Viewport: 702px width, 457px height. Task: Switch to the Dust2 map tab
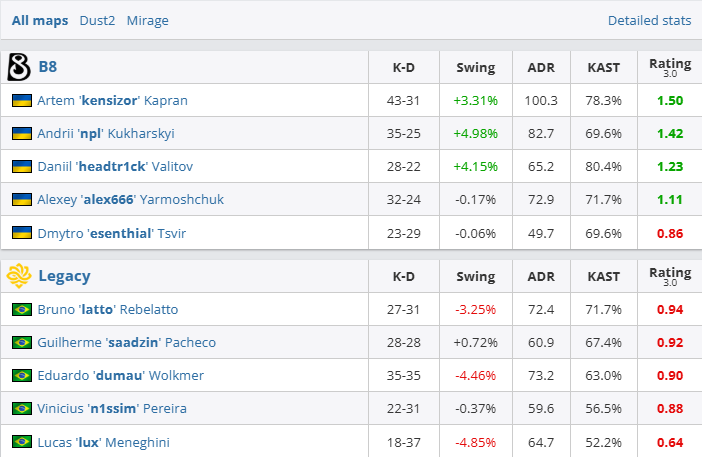(97, 20)
